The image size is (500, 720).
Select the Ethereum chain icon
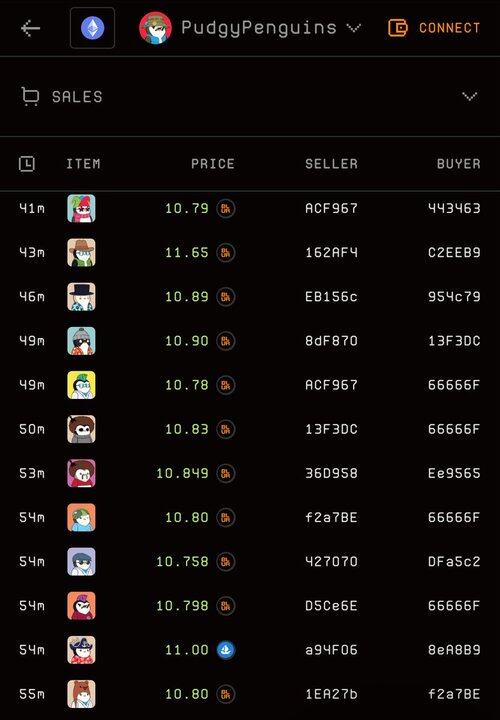pos(92,28)
